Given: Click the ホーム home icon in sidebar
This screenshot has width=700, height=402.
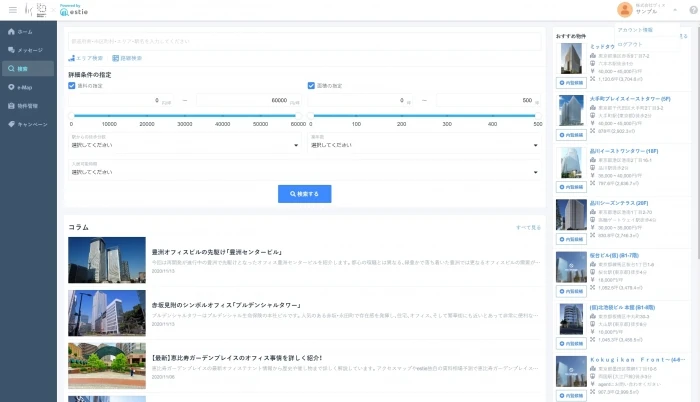Looking at the screenshot, I should (x=11, y=32).
